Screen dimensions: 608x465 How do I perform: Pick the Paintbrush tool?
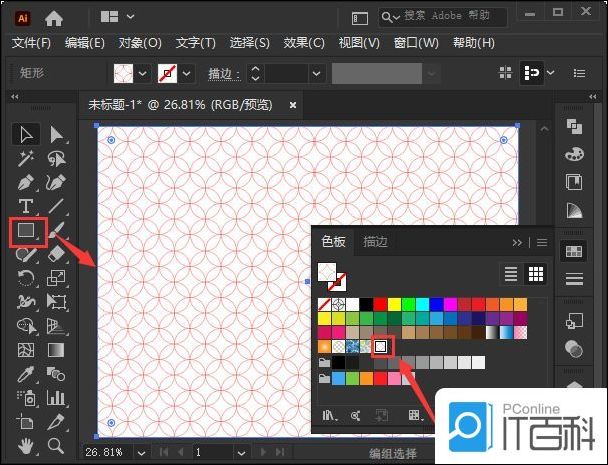click(57, 230)
